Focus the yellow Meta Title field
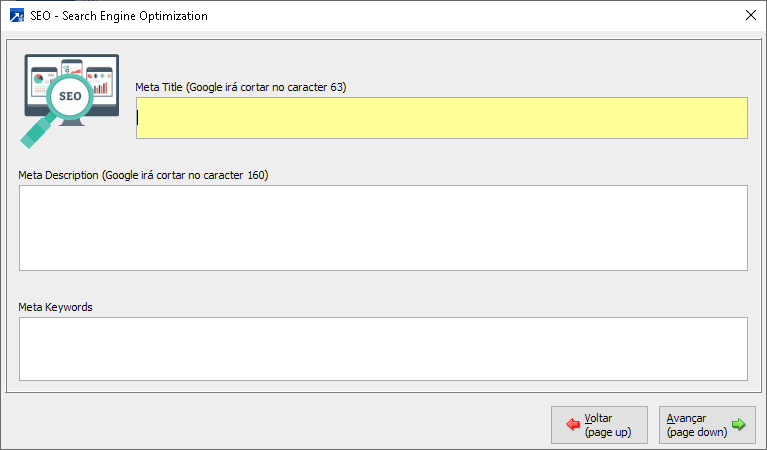767x450 pixels. [441, 118]
